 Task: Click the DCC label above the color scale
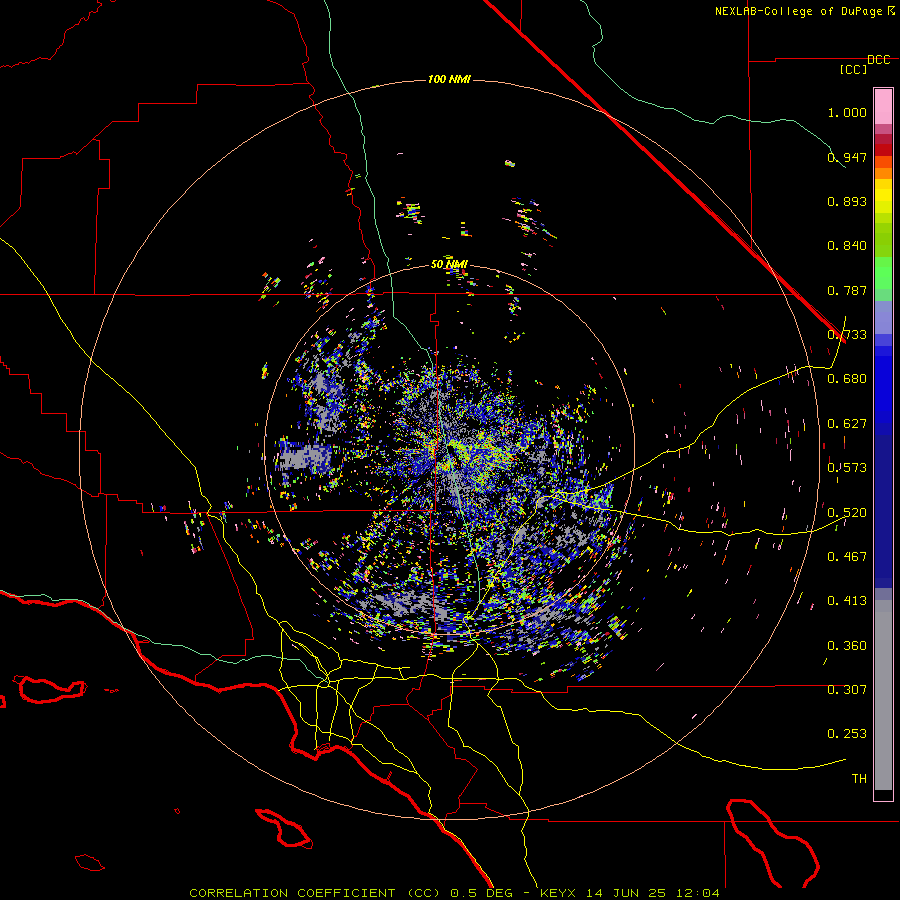click(x=878, y=60)
